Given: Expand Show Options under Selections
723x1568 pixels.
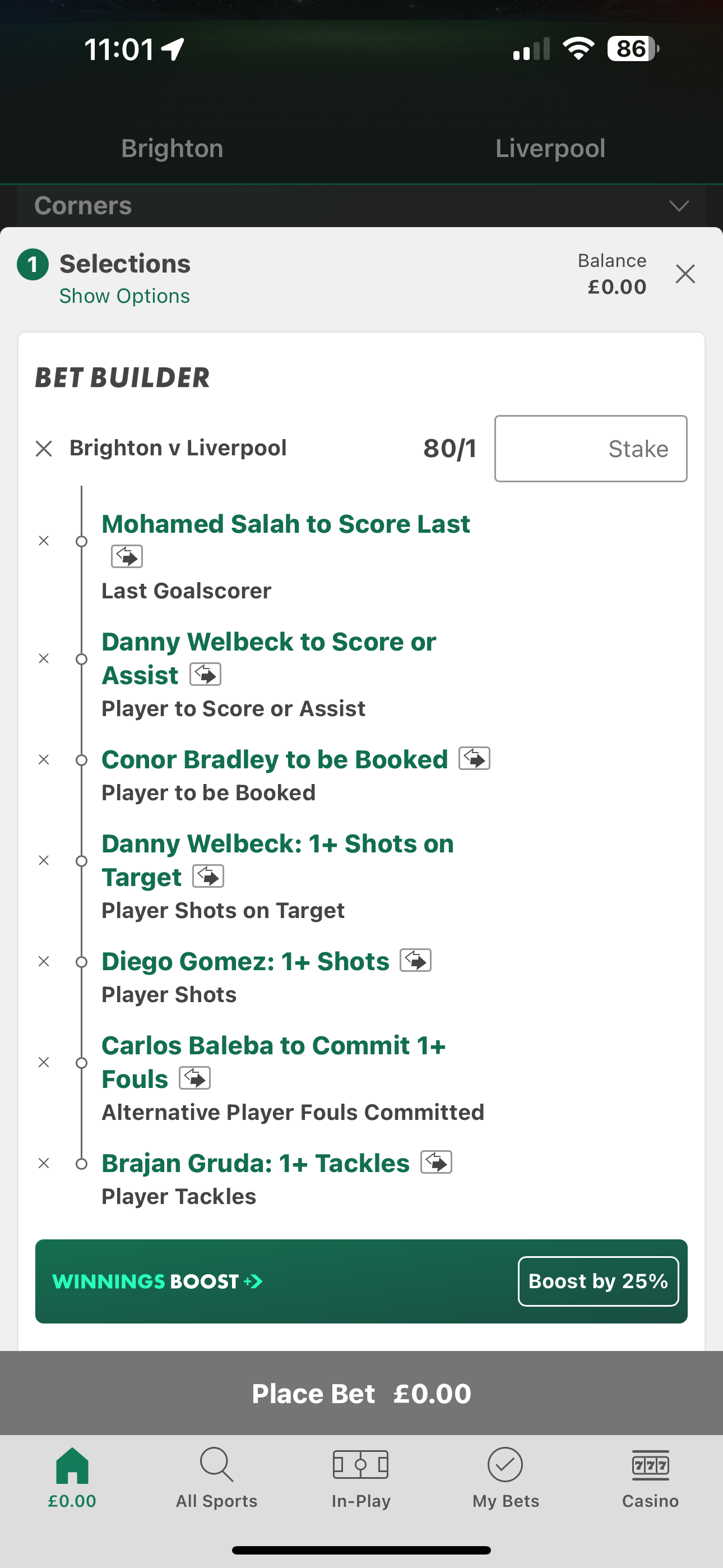Looking at the screenshot, I should [x=124, y=296].
